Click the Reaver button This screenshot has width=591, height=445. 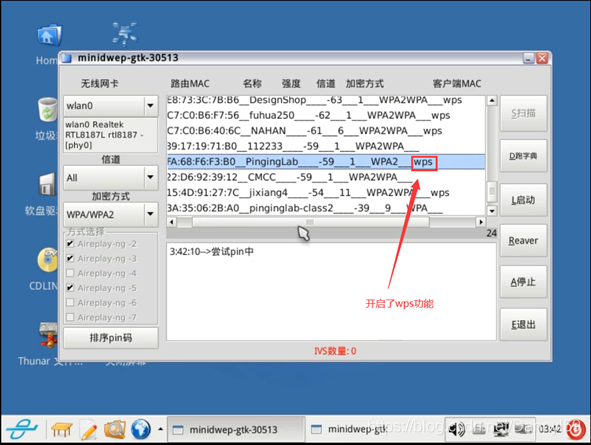(x=523, y=241)
